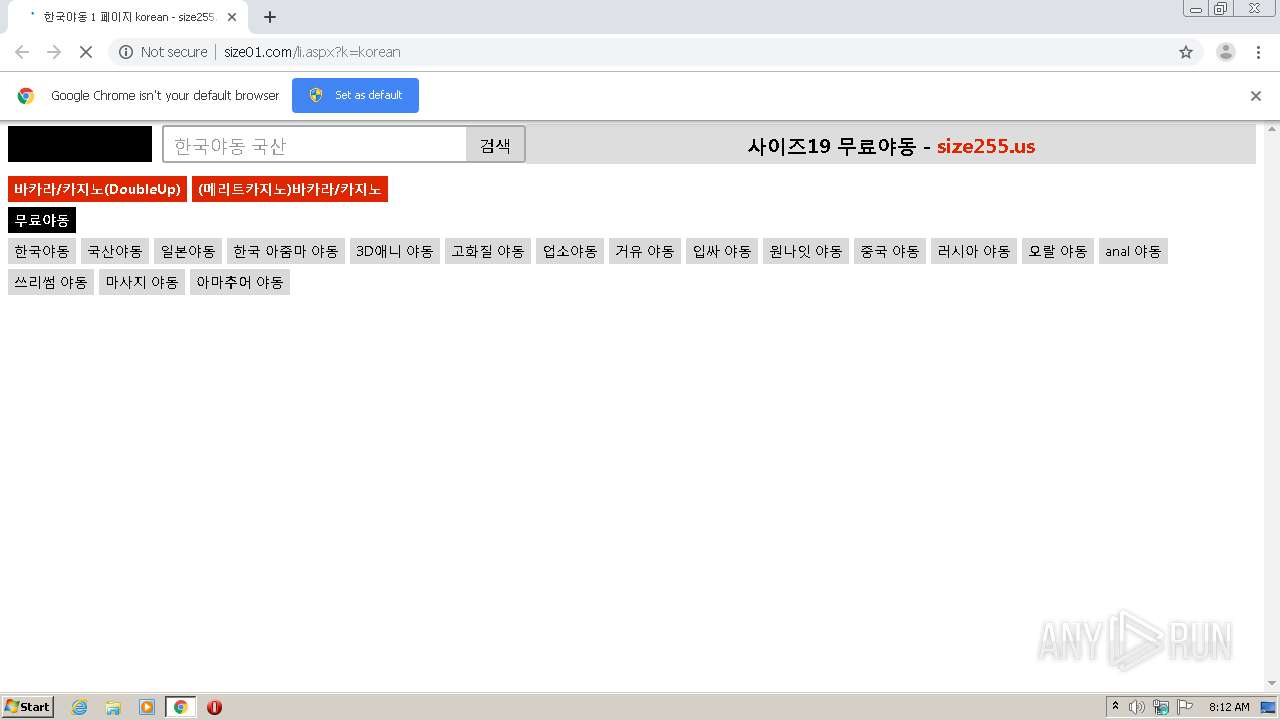The width and height of the screenshot is (1280, 720).
Task: Focus the site search input field
Action: coord(315,144)
